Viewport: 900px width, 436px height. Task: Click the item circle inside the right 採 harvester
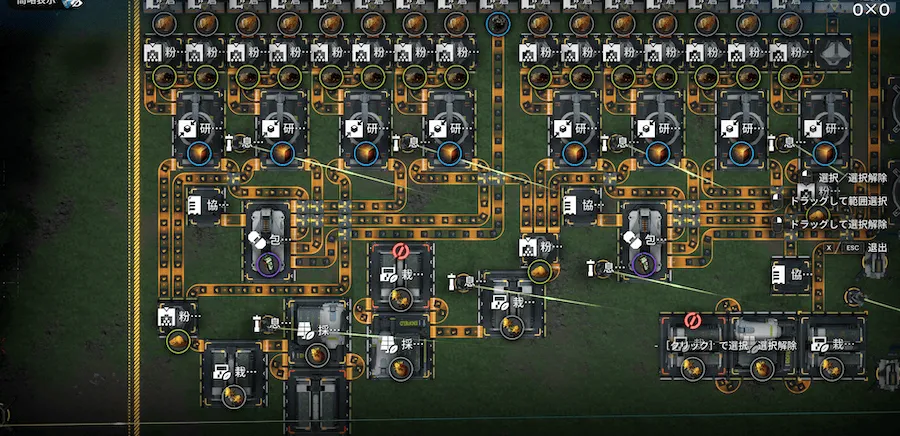point(400,368)
